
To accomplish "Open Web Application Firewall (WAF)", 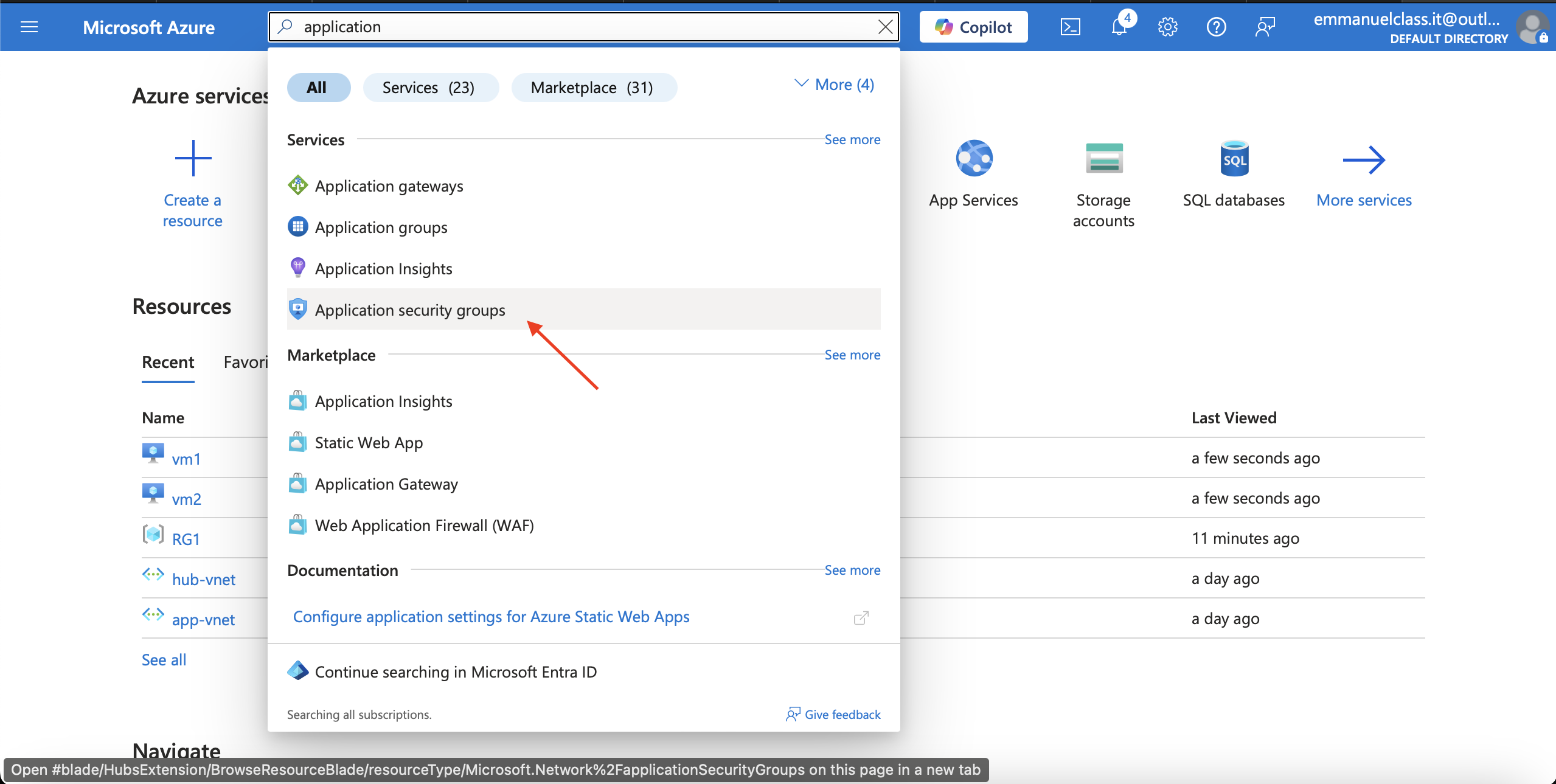I will click(x=584, y=526).
